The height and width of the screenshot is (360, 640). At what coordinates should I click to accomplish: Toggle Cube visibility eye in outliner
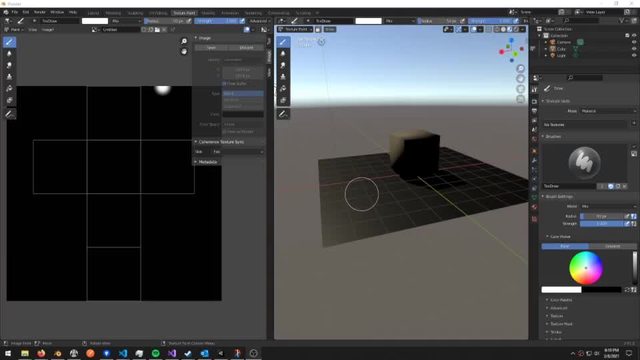coord(634,49)
